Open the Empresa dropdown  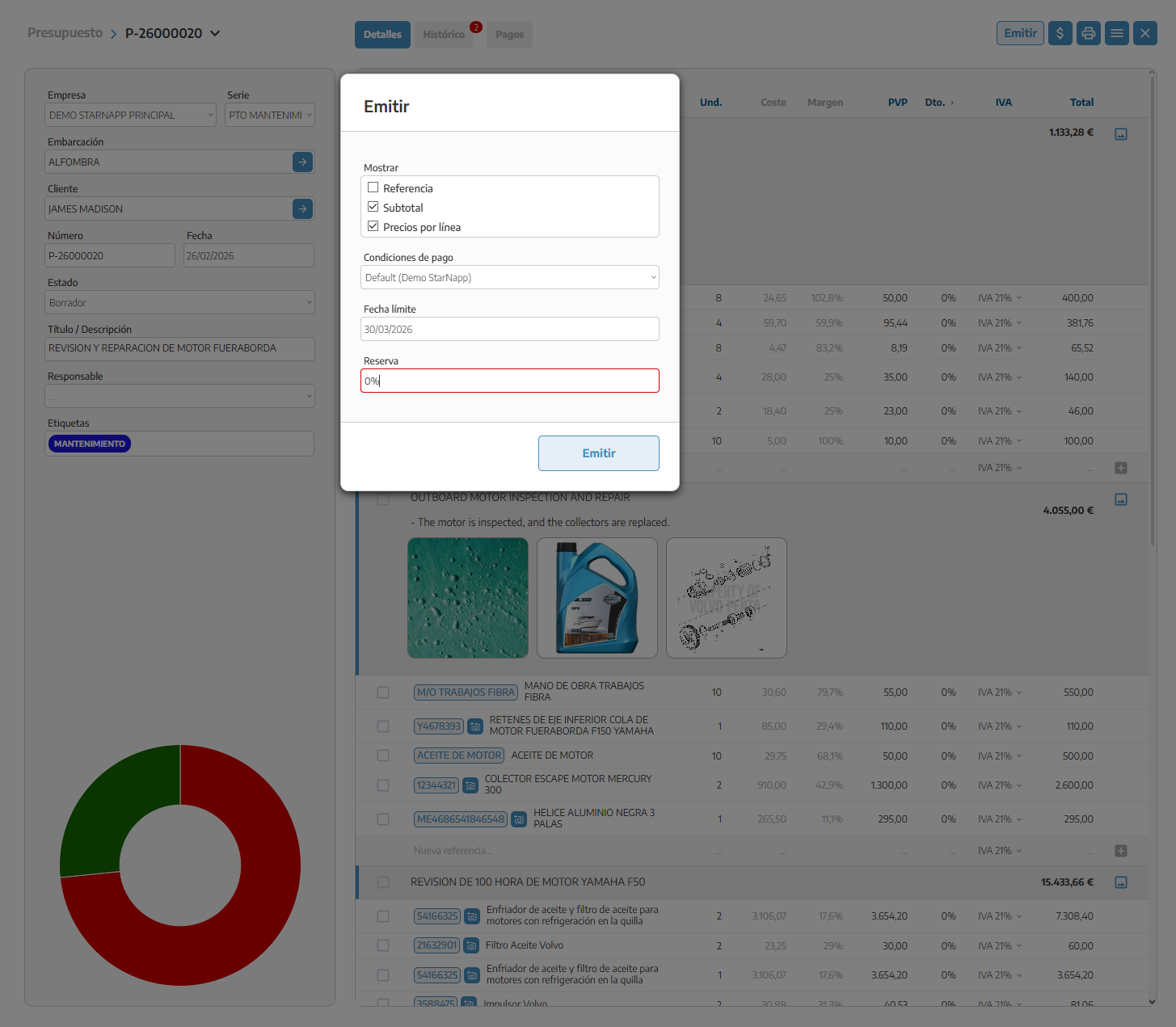pos(131,115)
